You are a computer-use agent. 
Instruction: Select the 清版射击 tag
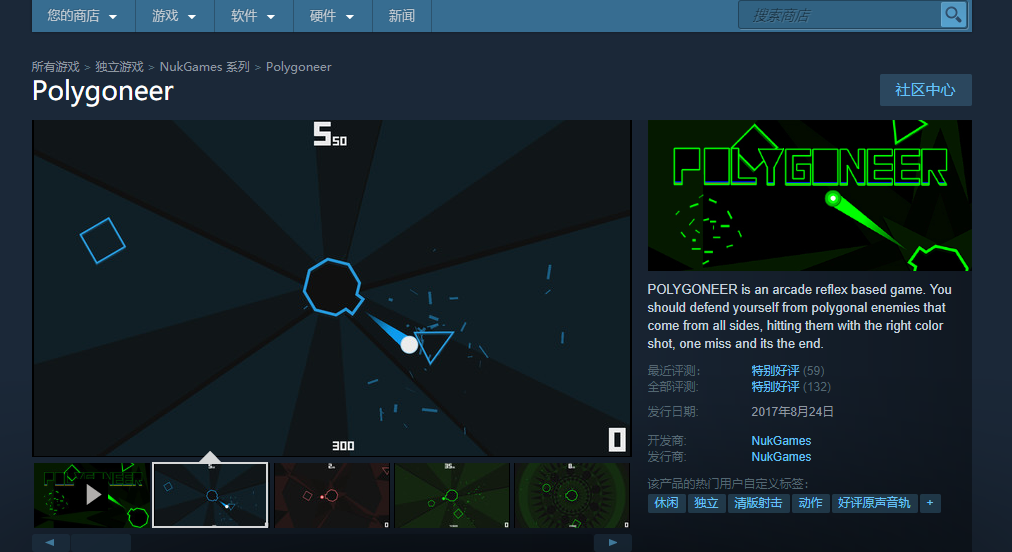(x=759, y=503)
